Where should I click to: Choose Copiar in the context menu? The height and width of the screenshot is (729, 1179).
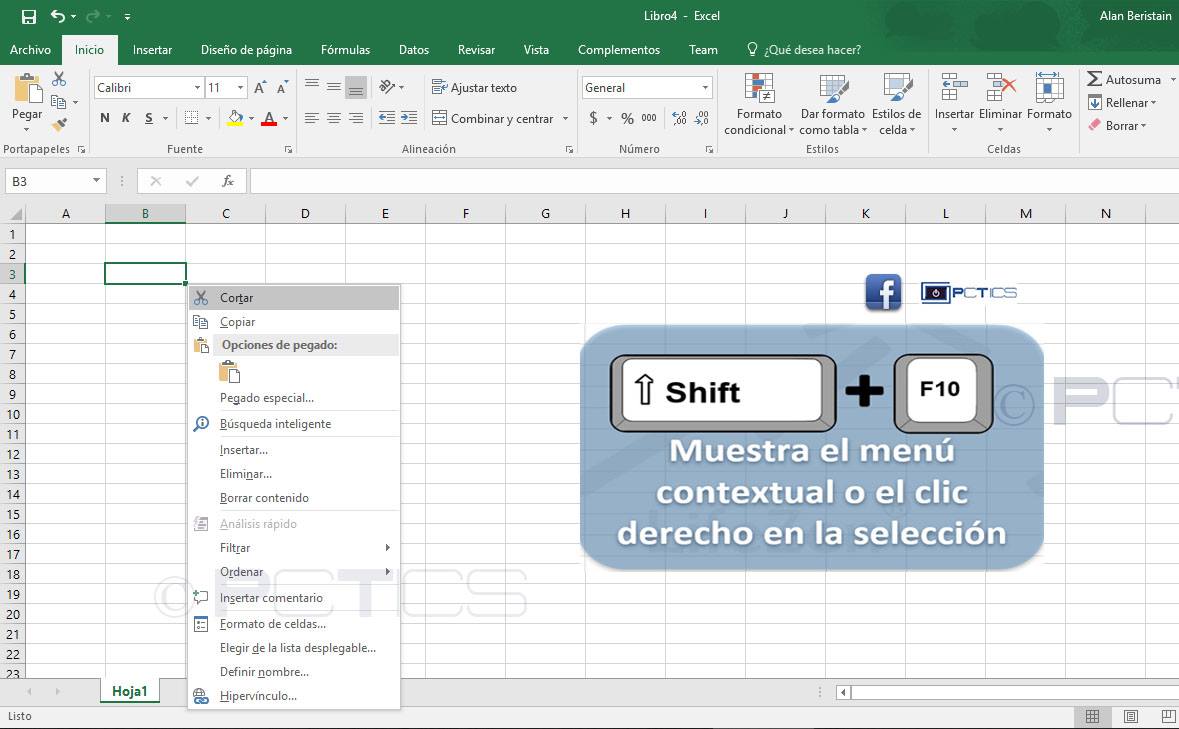(x=294, y=322)
